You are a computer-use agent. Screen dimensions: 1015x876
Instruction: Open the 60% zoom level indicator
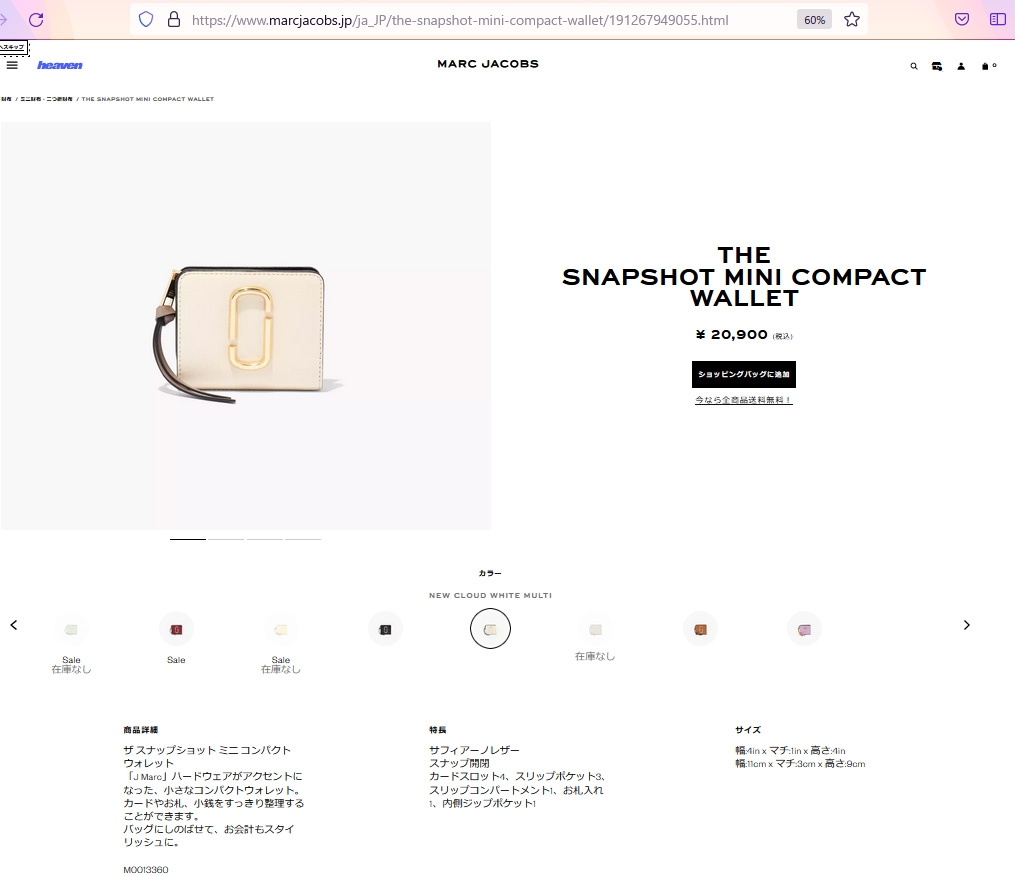coord(814,20)
